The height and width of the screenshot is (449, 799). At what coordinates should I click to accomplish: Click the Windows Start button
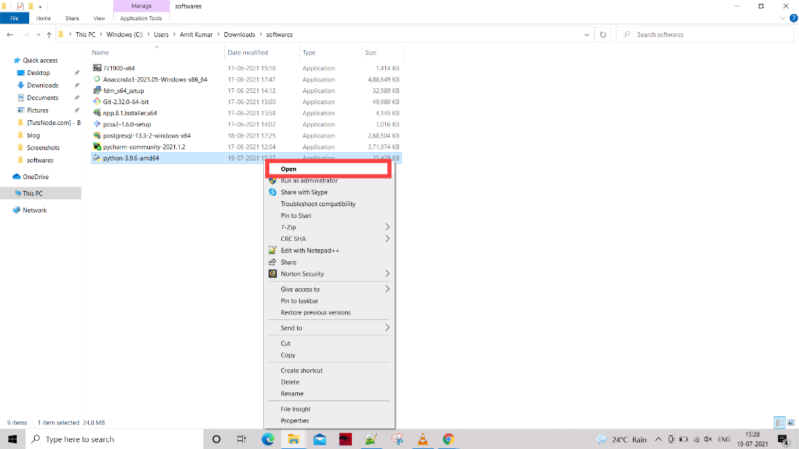(12, 439)
